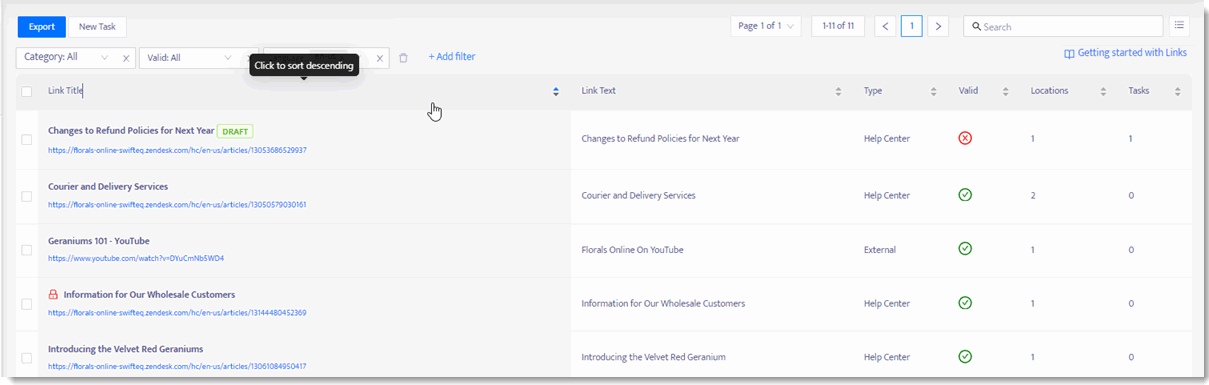Open the Category: All dropdown

[68, 58]
